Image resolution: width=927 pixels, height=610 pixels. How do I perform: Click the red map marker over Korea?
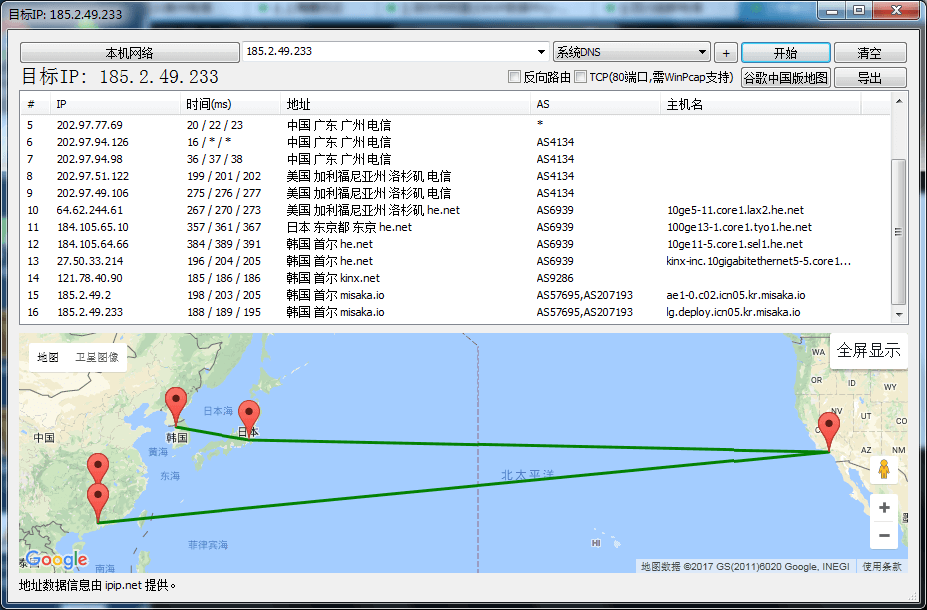(x=177, y=405)
